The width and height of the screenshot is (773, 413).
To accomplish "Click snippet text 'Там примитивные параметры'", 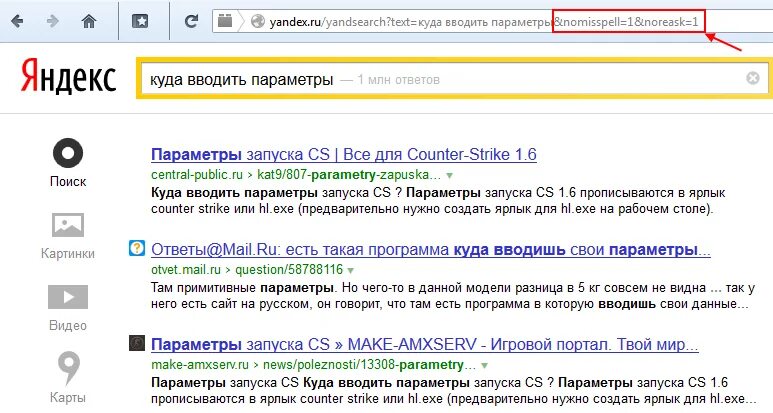I will 242,287.
